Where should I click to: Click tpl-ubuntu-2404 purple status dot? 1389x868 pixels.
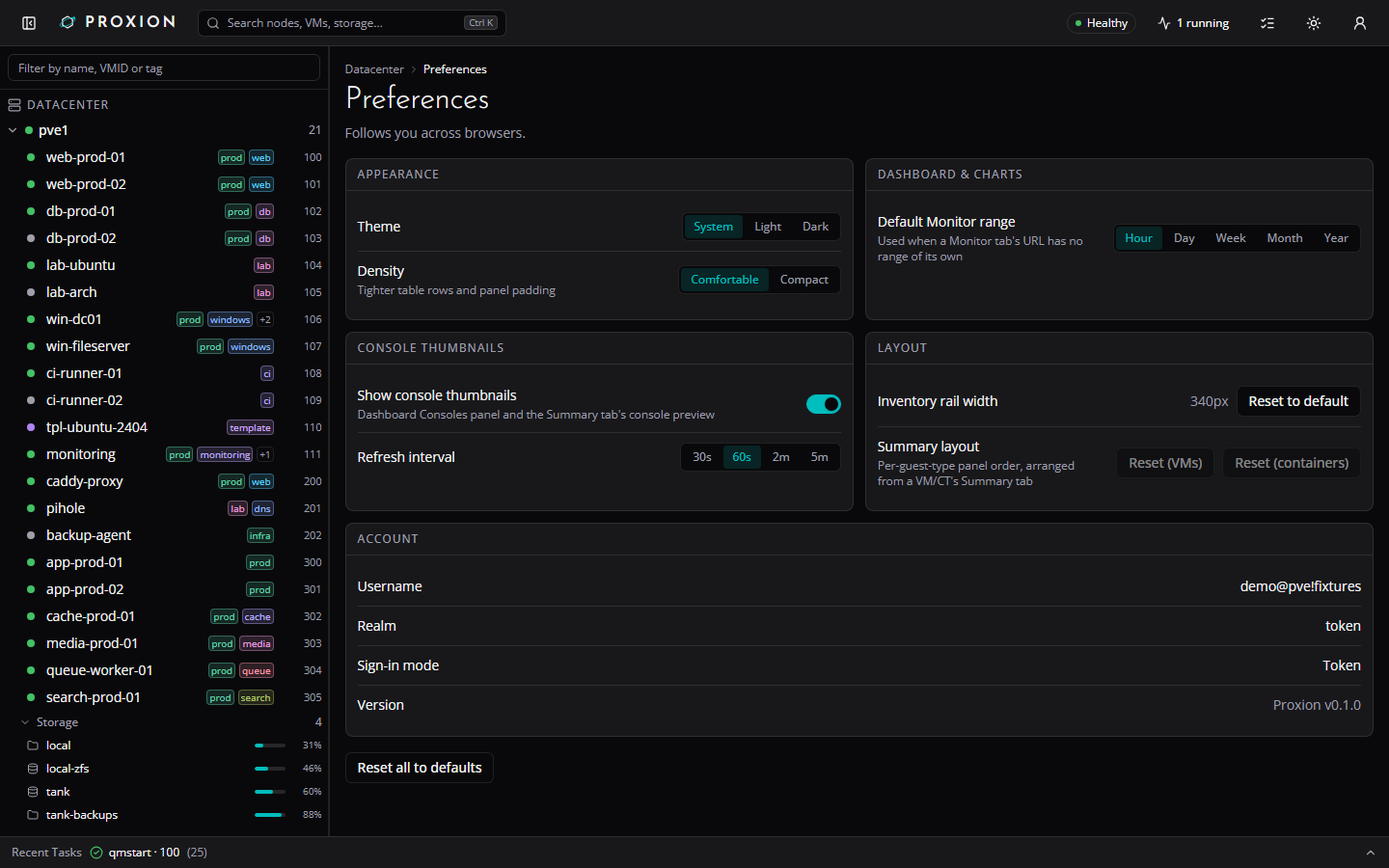30,427
